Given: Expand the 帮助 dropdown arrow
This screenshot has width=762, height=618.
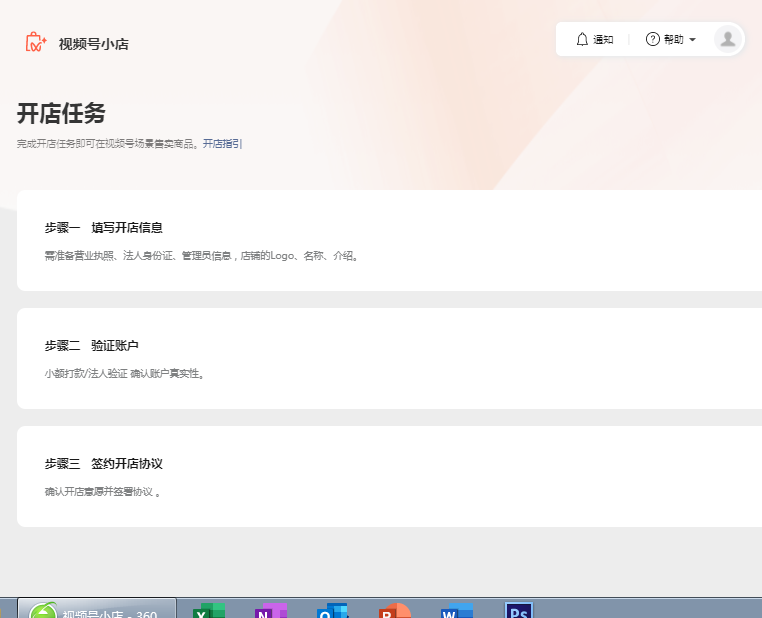Looking at the screenshot, I should (x=693, y=39).
